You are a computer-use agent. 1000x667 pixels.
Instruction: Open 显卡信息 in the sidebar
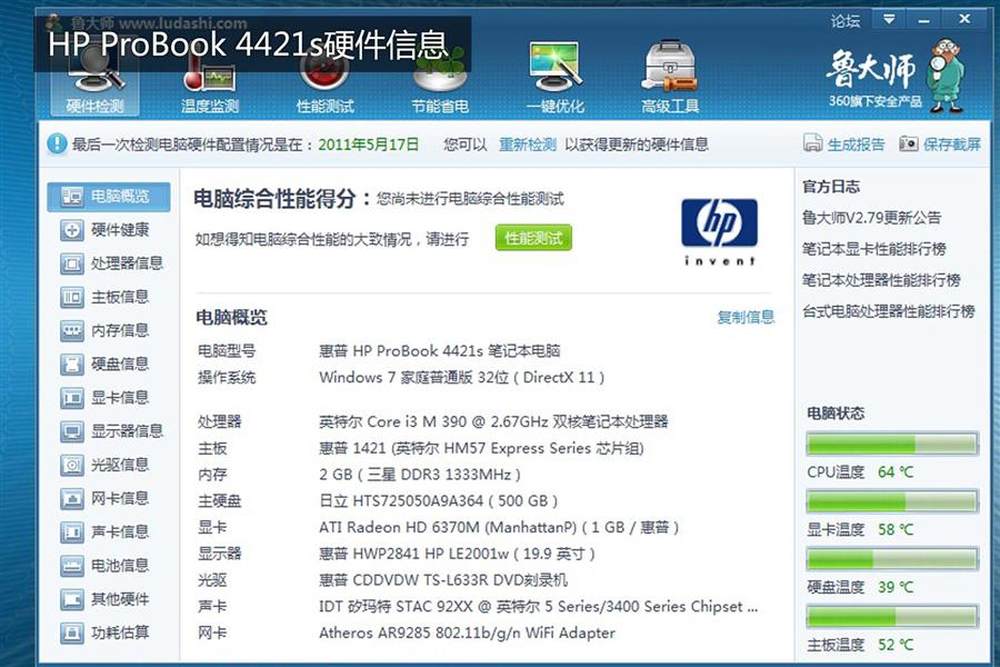point(105,398)
